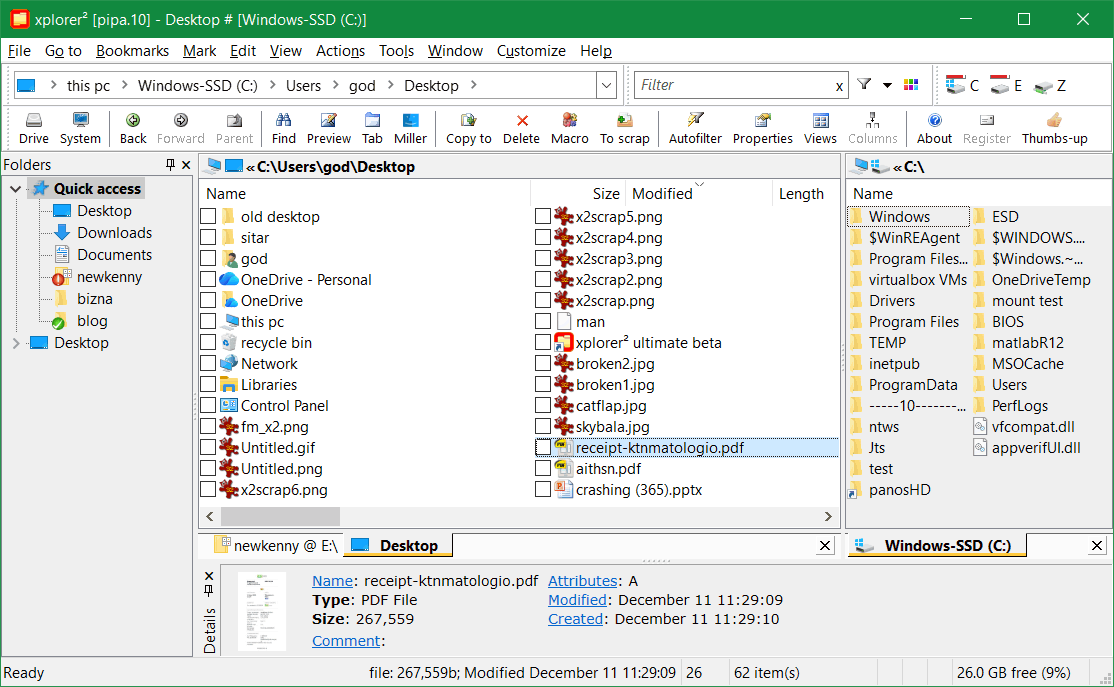The image size is (1114, 687).
Task: Toggle the Preview pane
Action: (x=328, y=128)
